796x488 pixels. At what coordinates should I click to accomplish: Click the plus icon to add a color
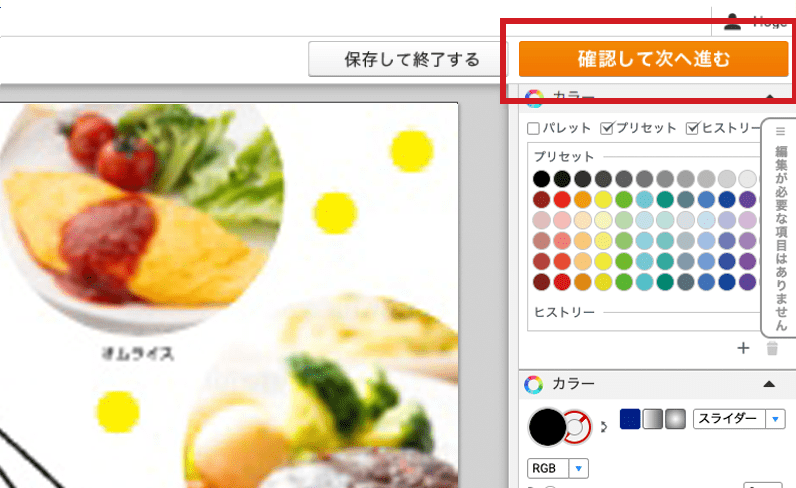click(743, 348)
